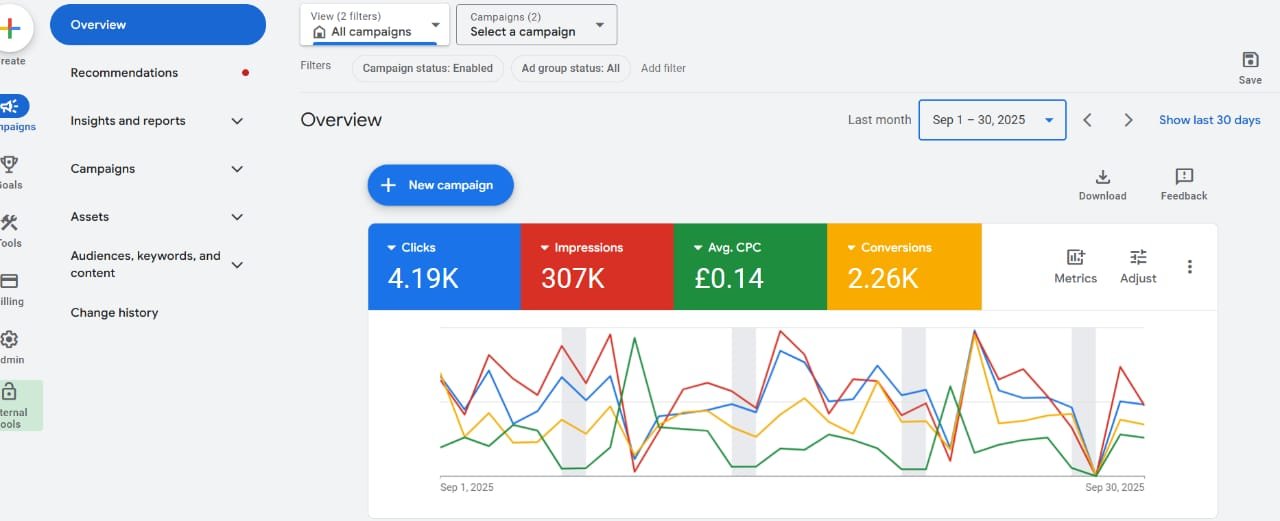Click the New campaign button
This screenshot has height=521, width=1280.
click(440, 185)
